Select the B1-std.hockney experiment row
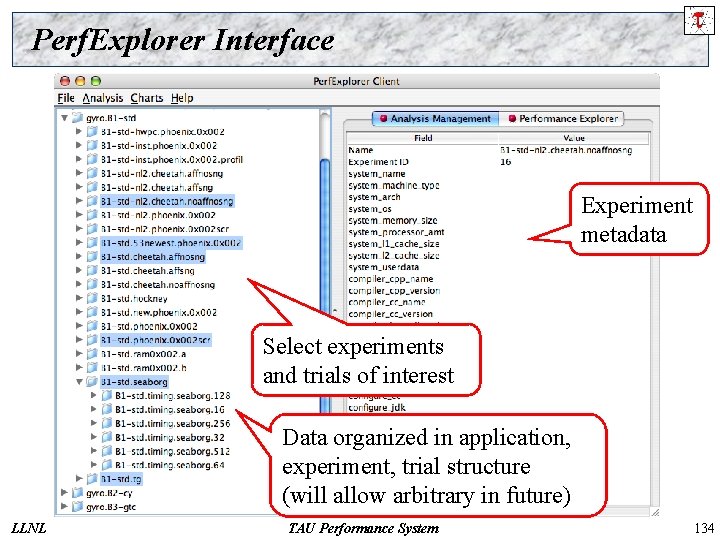Viewport: 720px width, 540px height. 134,298
